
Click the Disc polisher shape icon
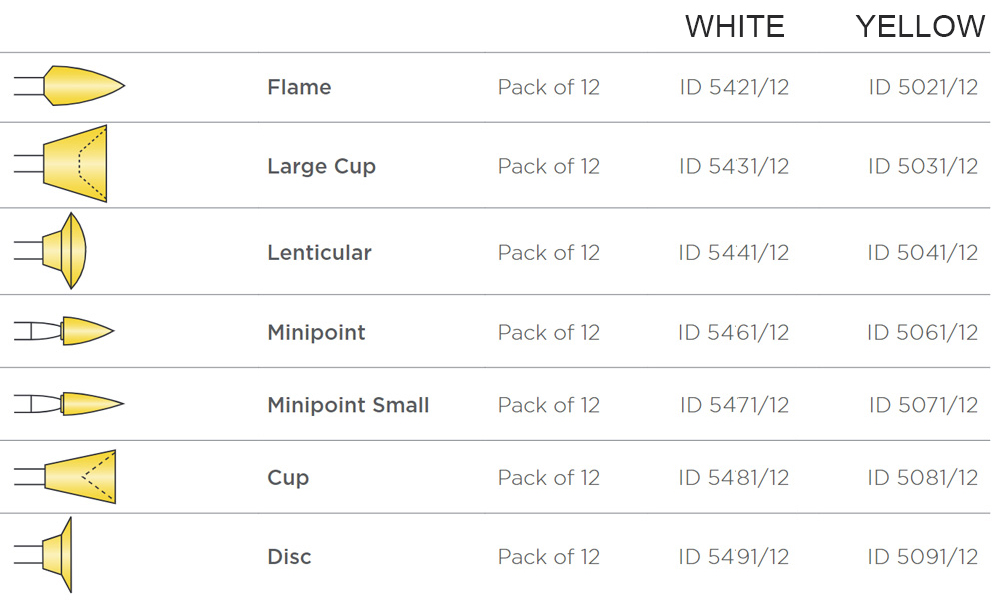click(43, 555)
